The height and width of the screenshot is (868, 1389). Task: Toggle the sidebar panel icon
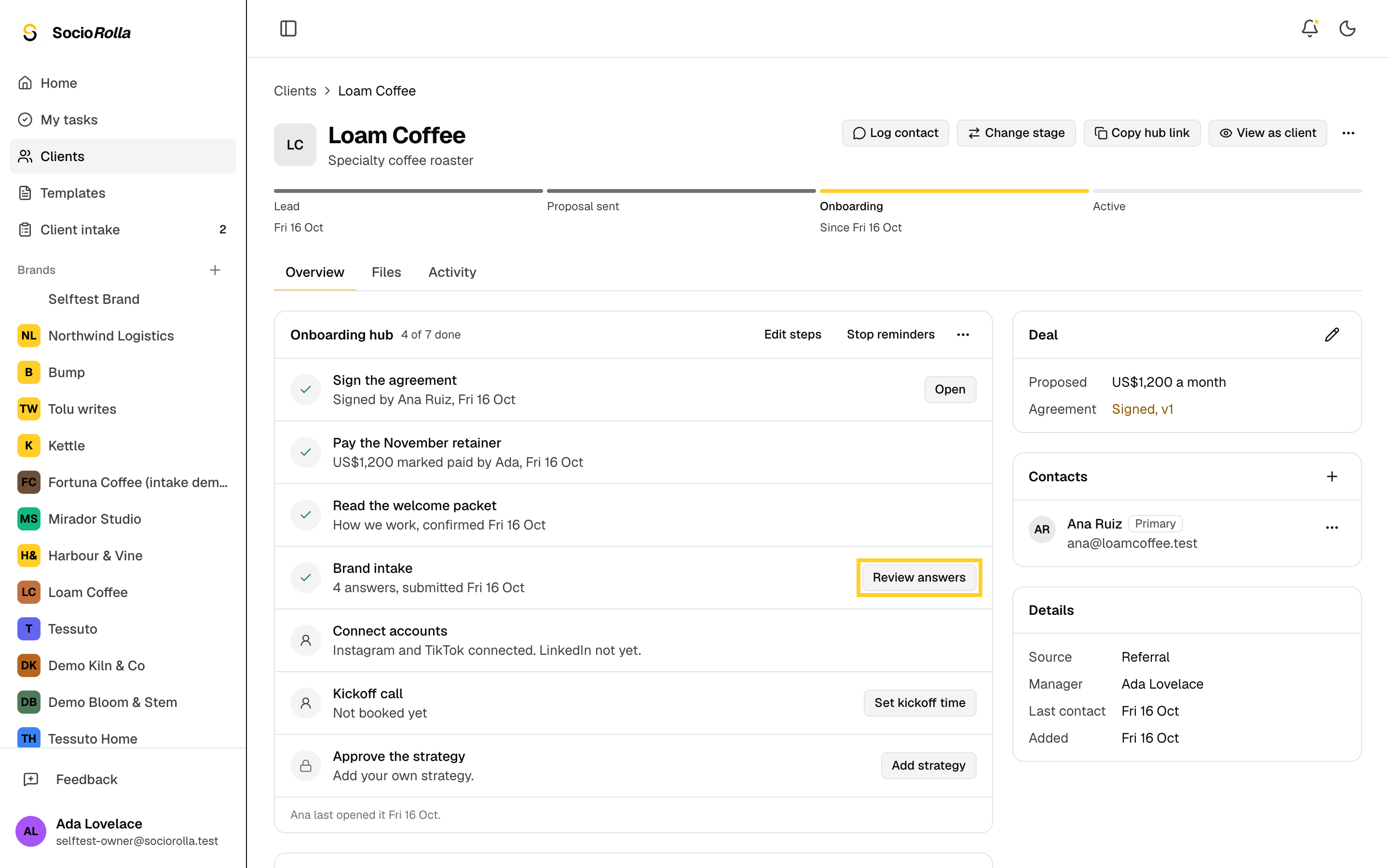click(x=288, y=29)
